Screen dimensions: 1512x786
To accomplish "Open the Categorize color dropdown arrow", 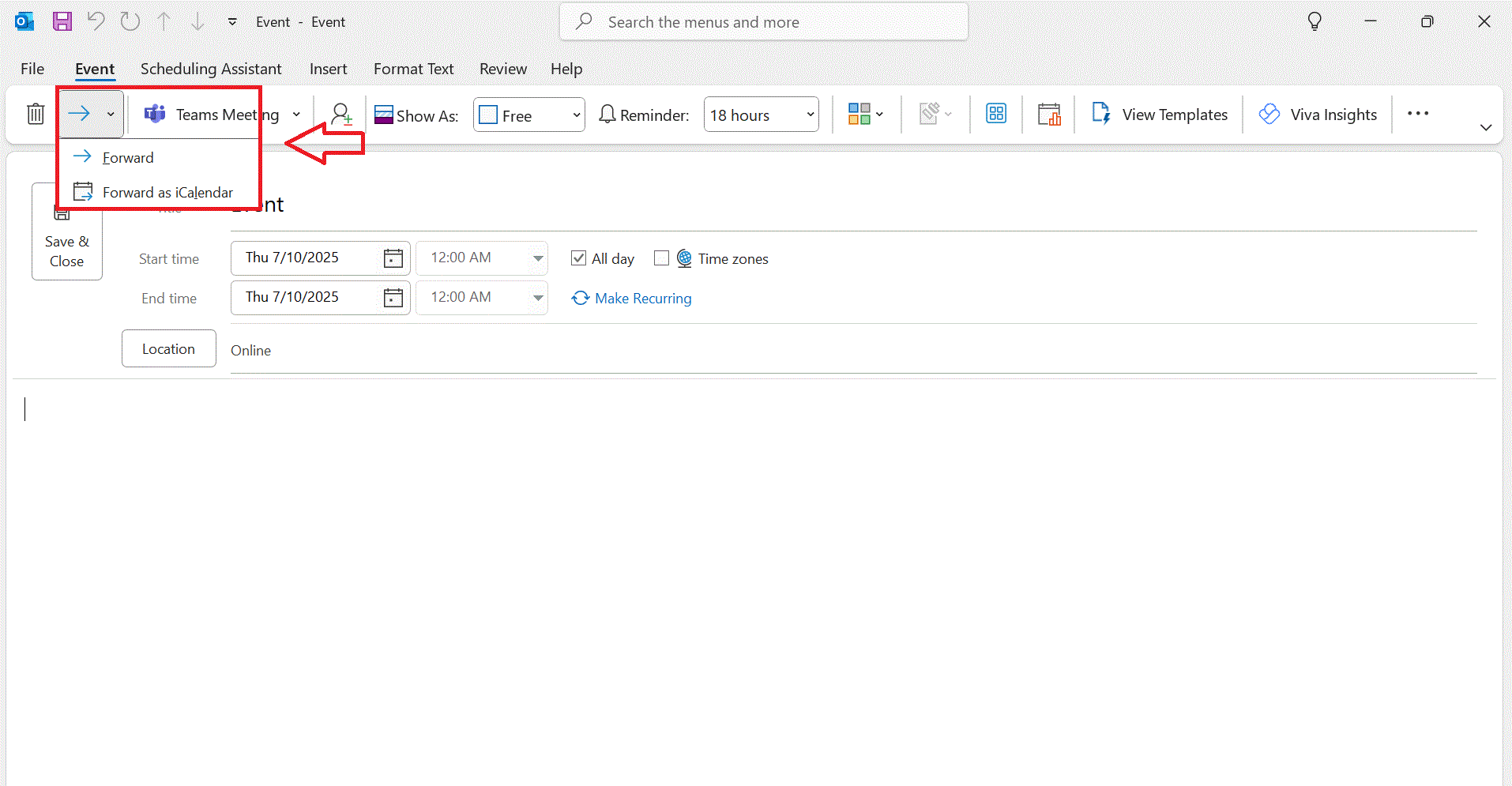I will pyautogui.click(x=878, y=114).
